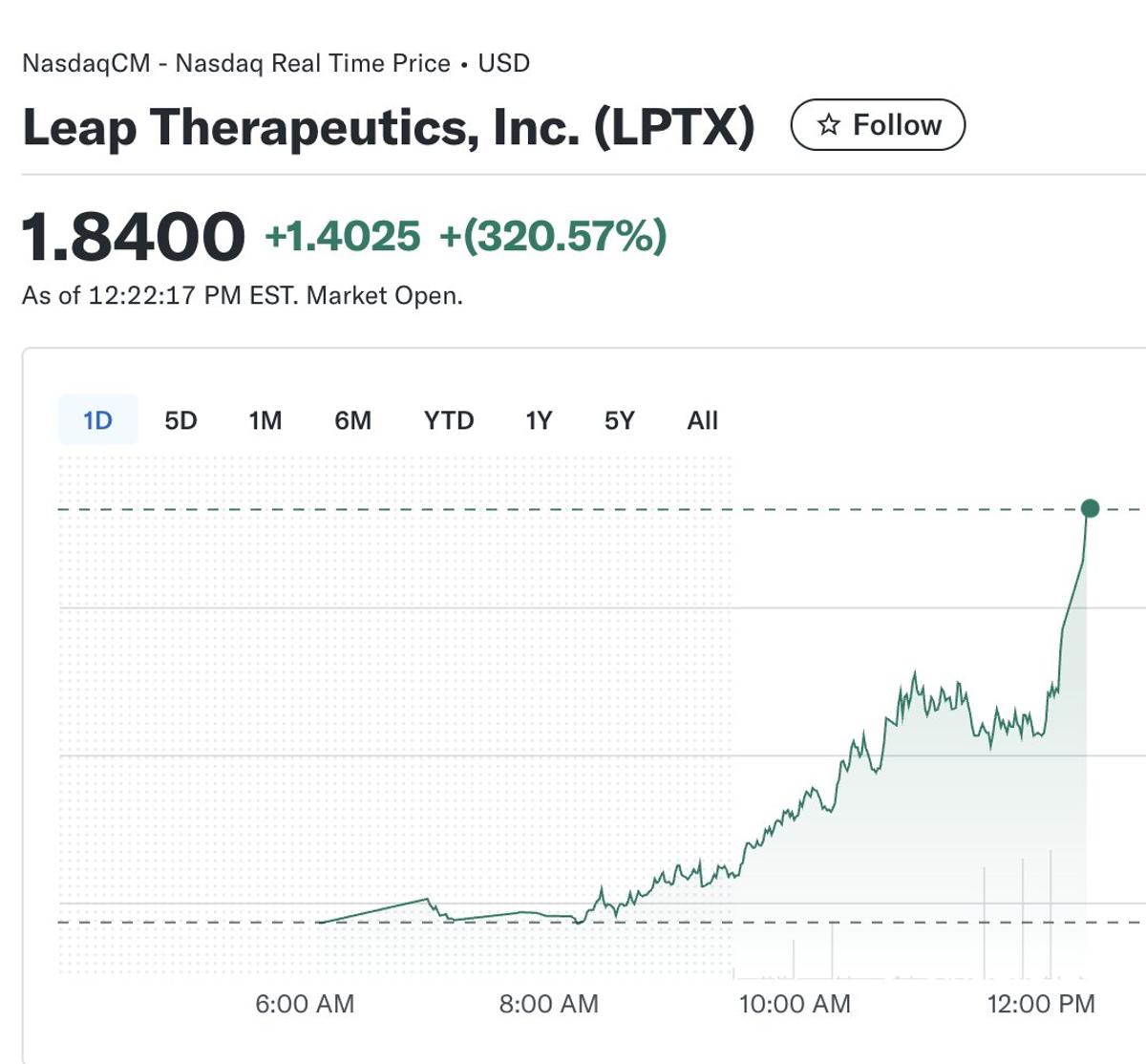
Task: Select the green endpoint dot on chart
Action: 1088,510
